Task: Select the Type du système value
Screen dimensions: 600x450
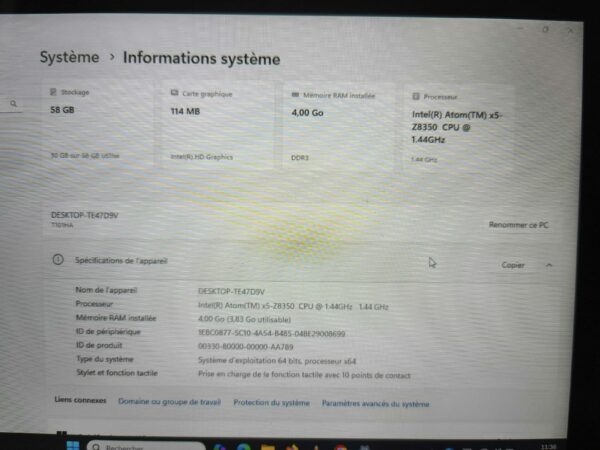Action: [x=277, y=360]
